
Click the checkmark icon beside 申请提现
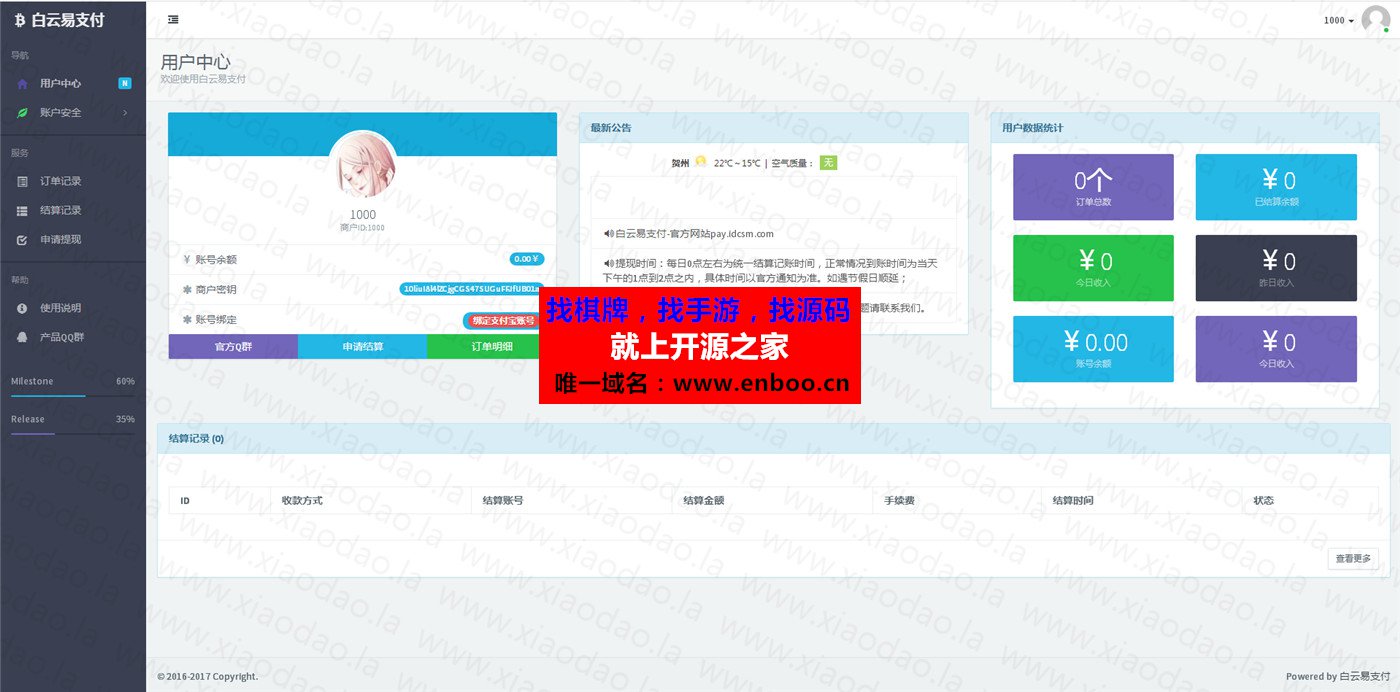(22, 240)
